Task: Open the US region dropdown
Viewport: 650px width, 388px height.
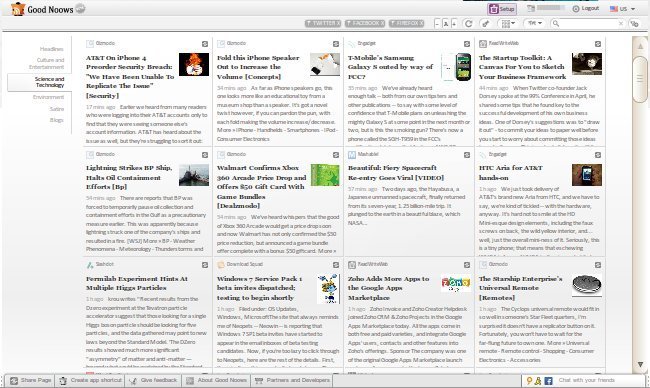Action: pyautogui.click(x=622, y=9)
